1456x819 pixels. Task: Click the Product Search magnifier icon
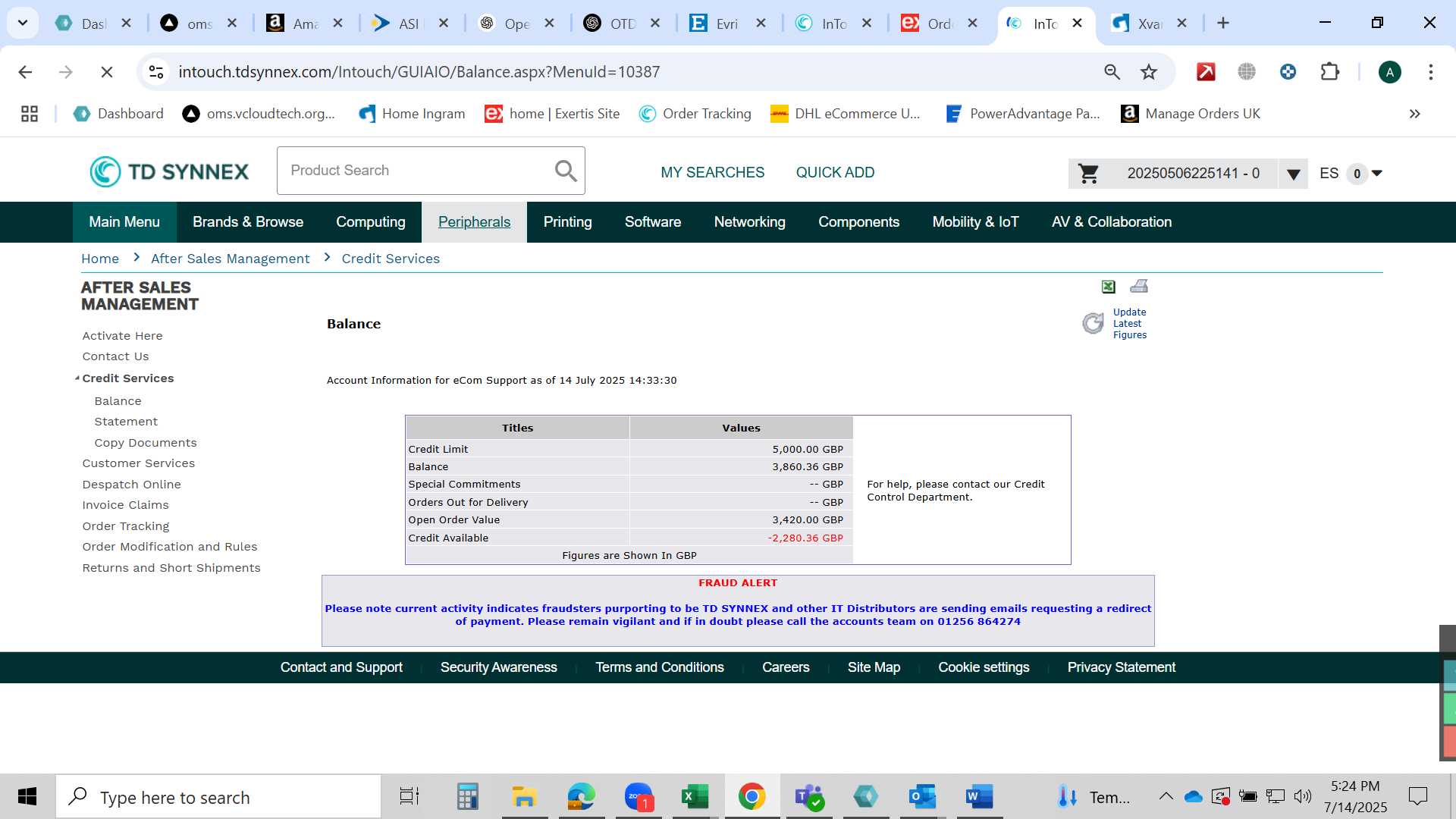[x=566, y=171]
